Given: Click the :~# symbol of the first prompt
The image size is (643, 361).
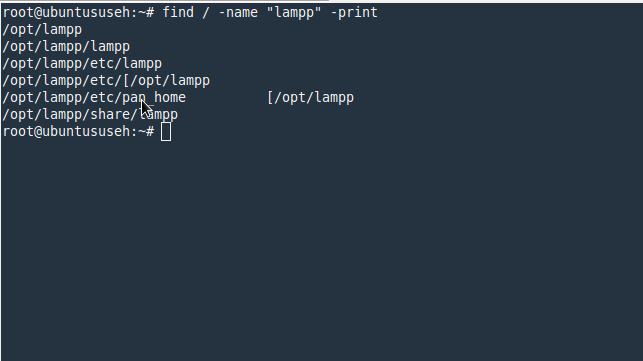Looking at the screenshot, I should pos(143,13).
